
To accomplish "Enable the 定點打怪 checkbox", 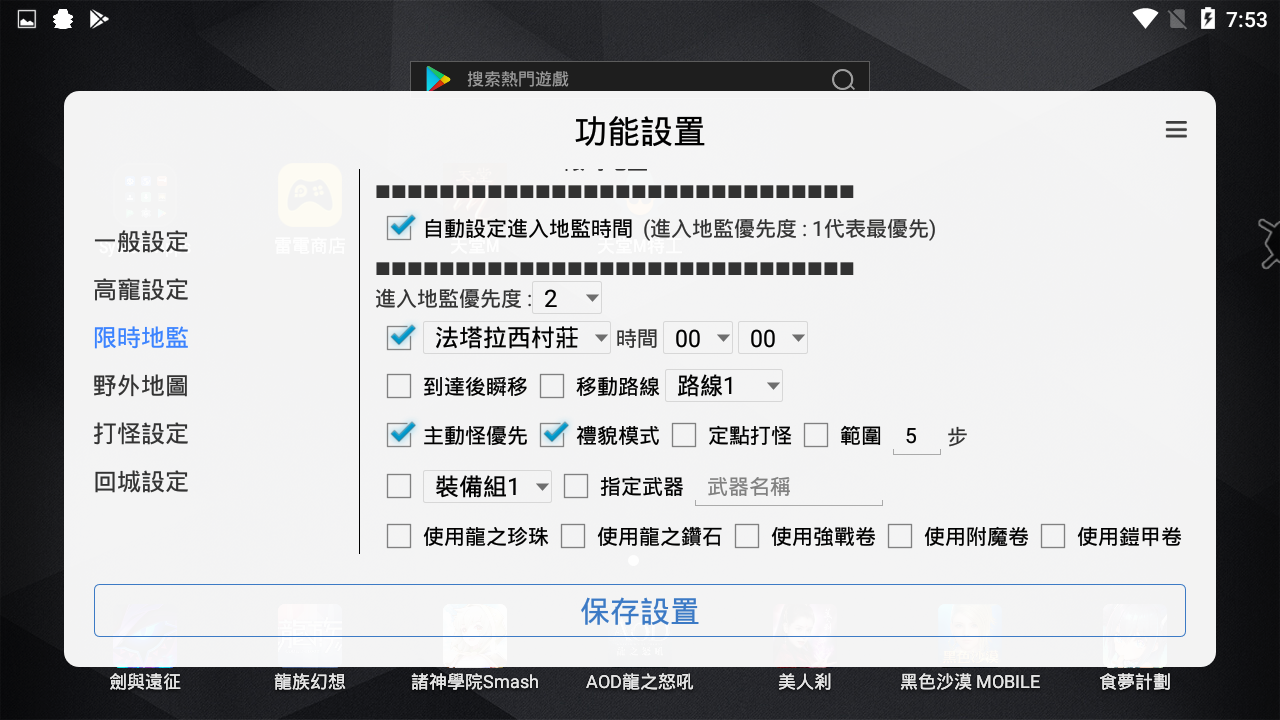I will [x=684, y=435].
